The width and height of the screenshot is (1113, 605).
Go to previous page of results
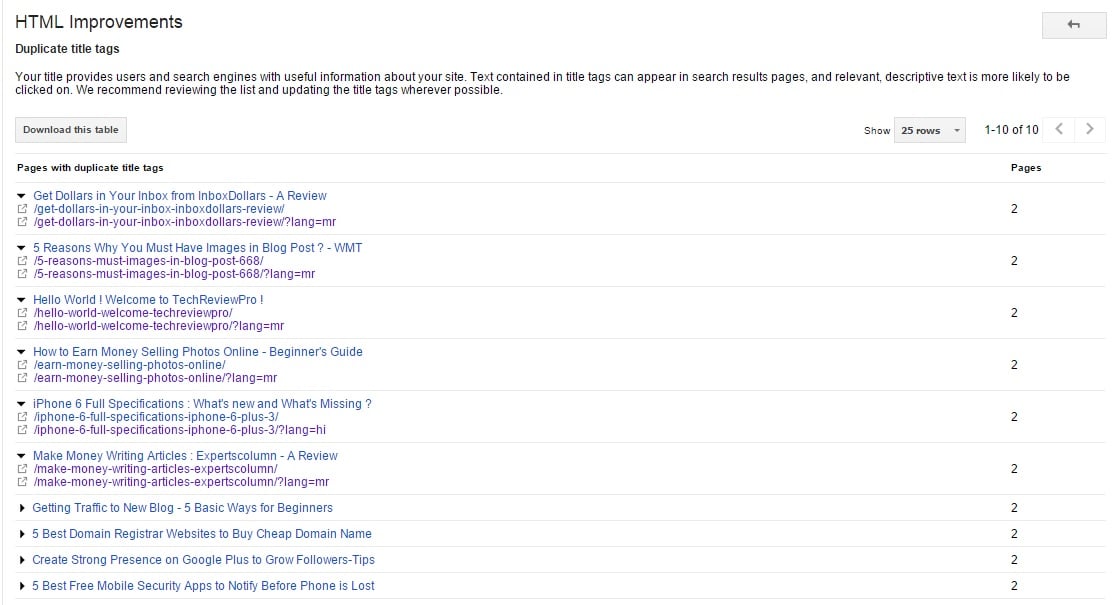pos(1059,129)
